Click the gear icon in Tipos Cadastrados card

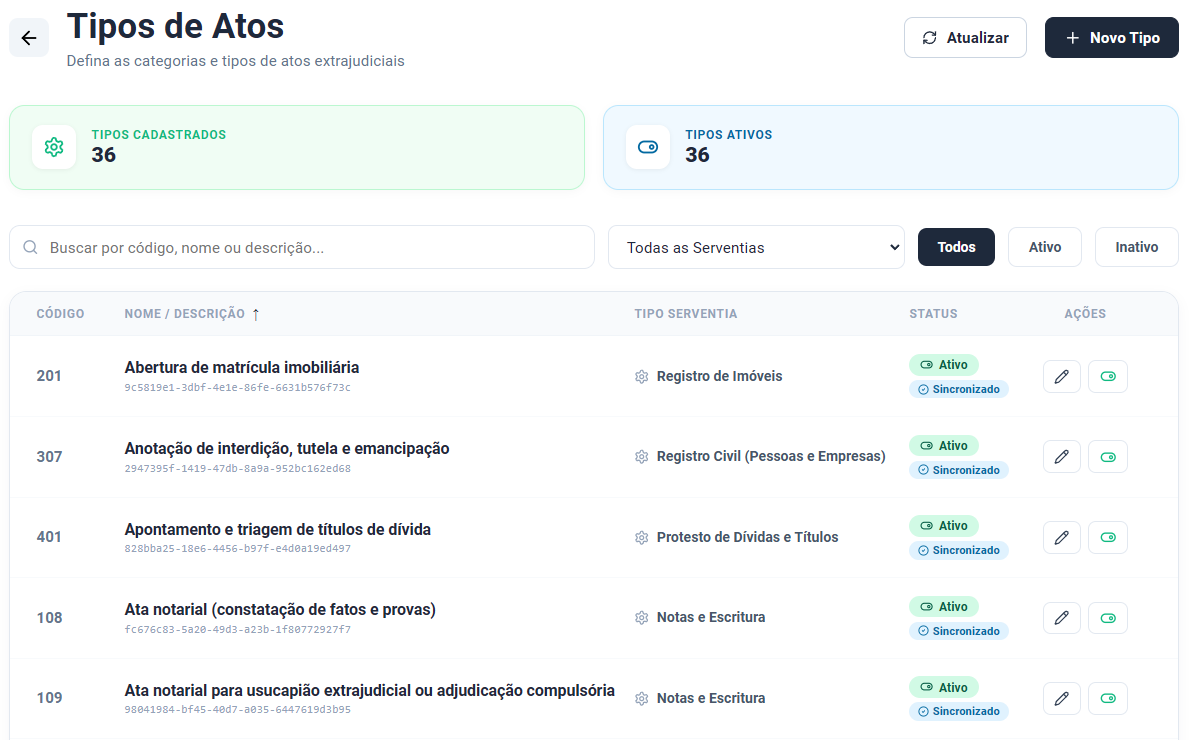pos(54,147)
